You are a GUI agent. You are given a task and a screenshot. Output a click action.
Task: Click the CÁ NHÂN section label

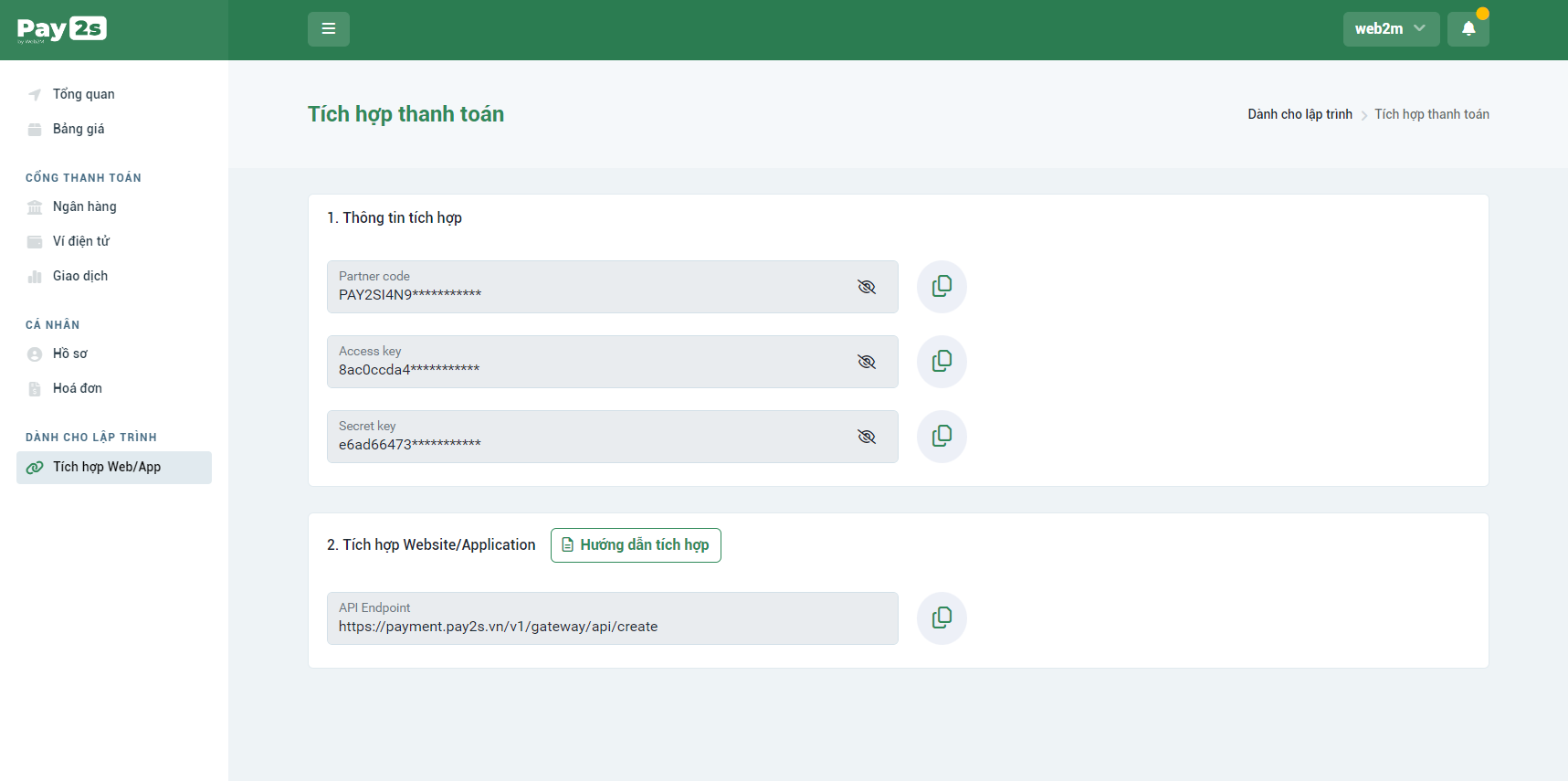pyautogui.click(x=53, y=325)
